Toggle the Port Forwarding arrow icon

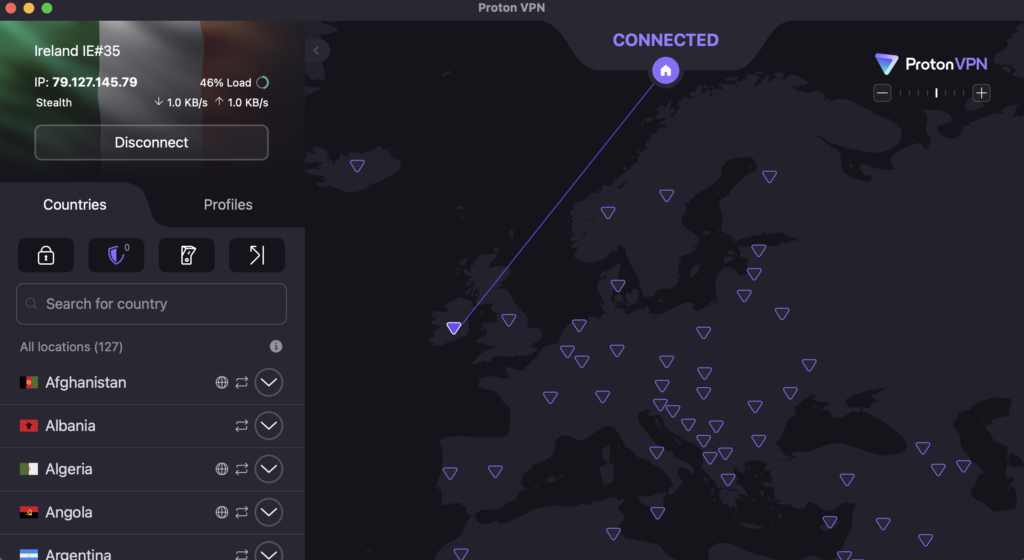257,255
